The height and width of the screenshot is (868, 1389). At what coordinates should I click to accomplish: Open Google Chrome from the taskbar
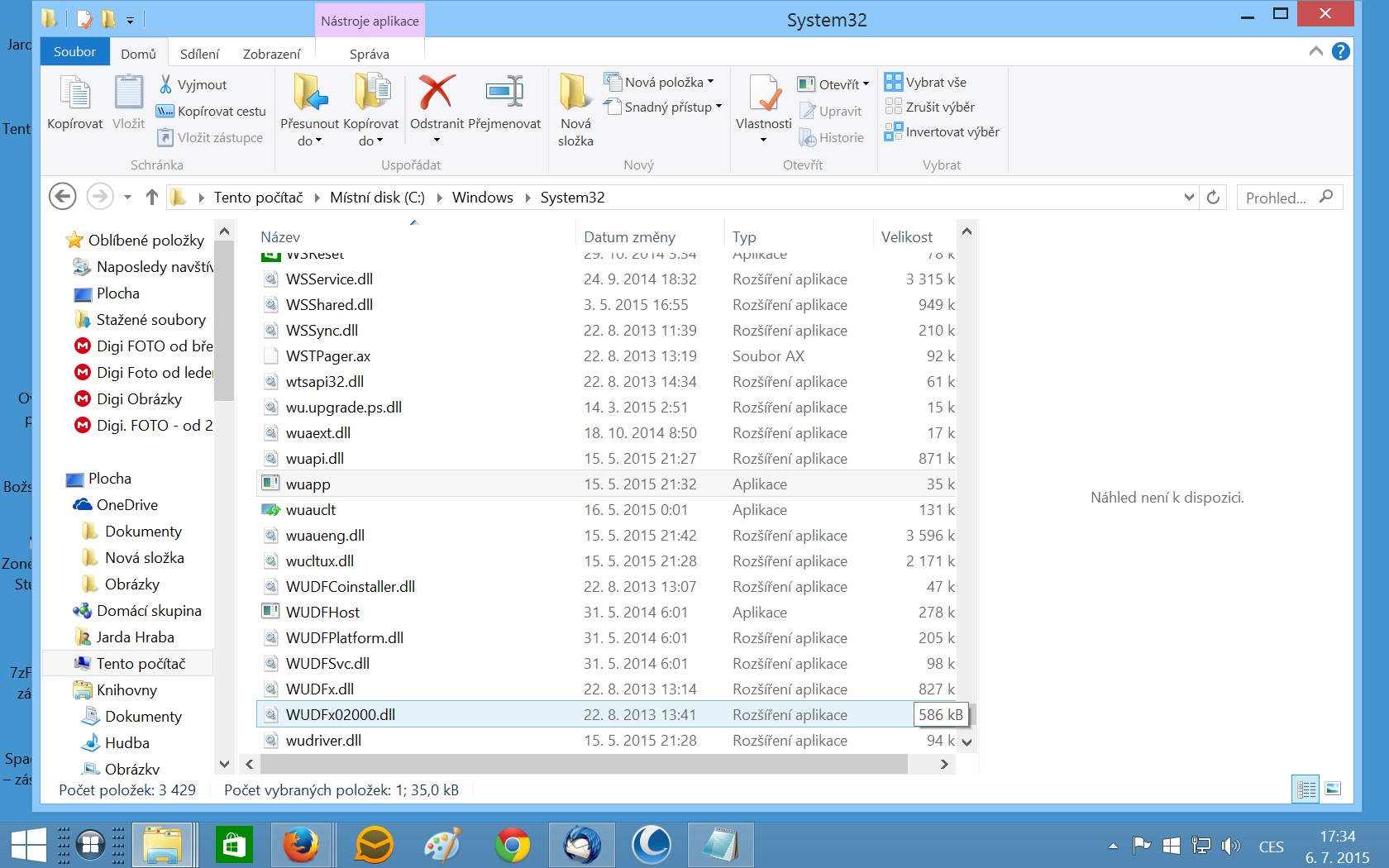[x=513, y=845]
